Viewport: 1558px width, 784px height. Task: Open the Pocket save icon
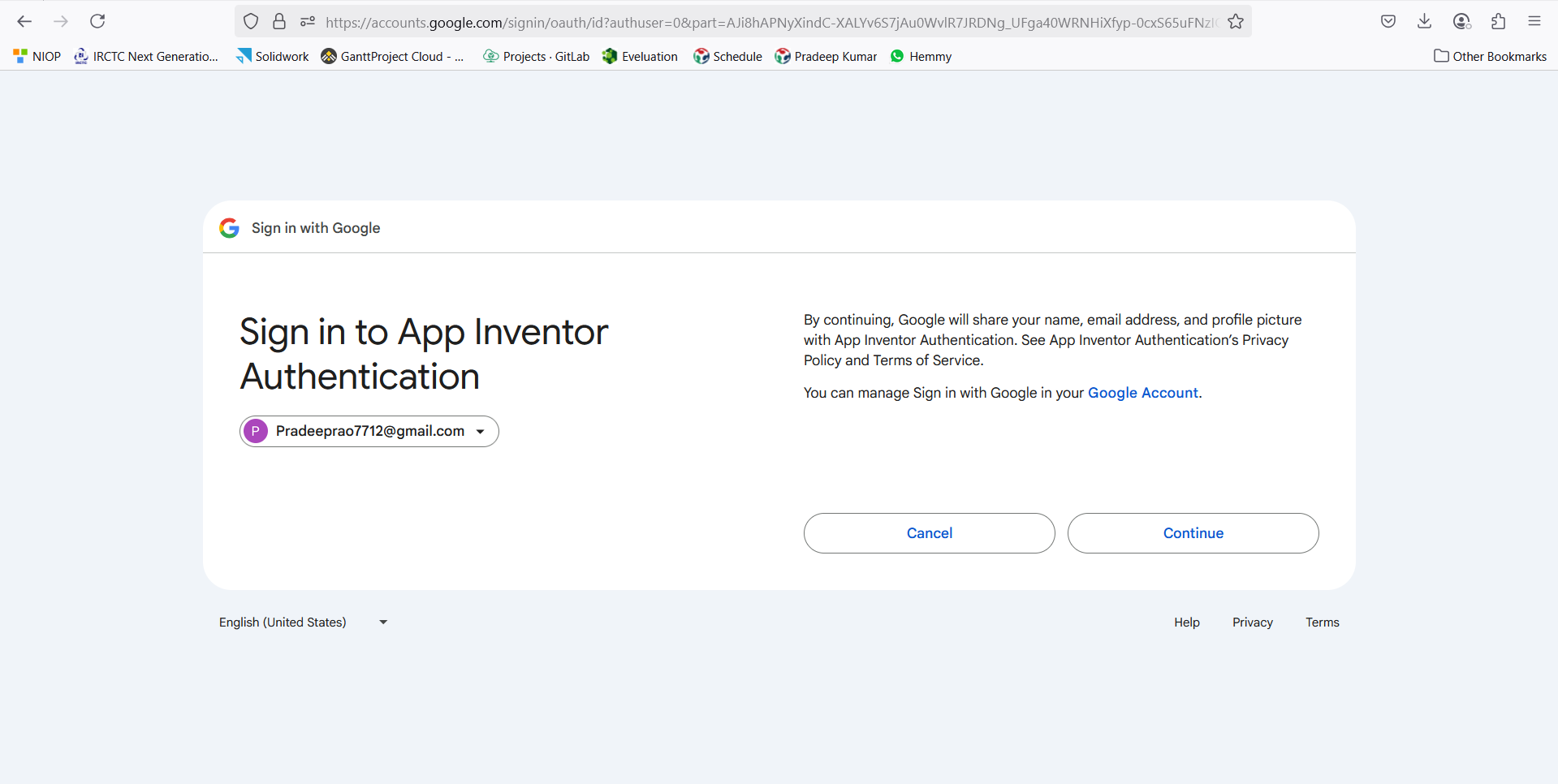[x=1388, y=22]
